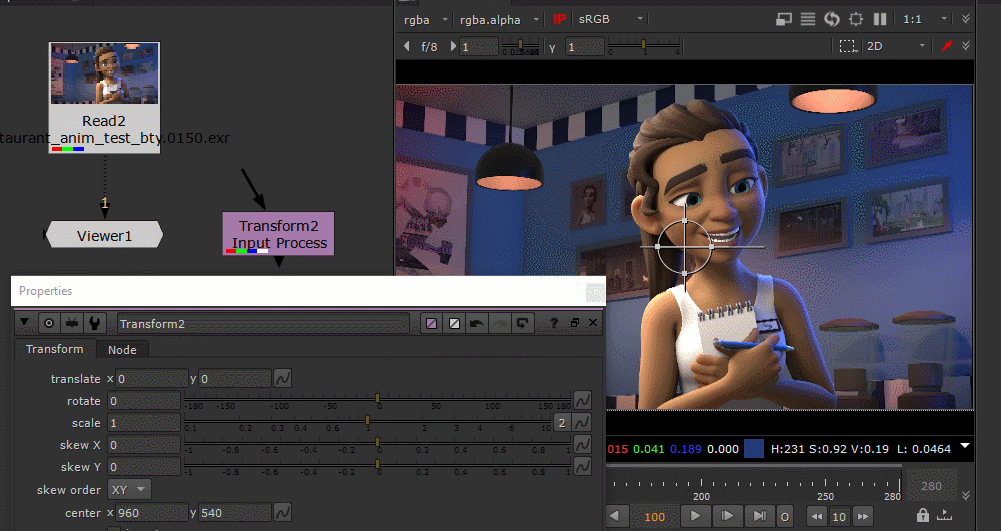Click the Transform2 node name field

(262, 324)
